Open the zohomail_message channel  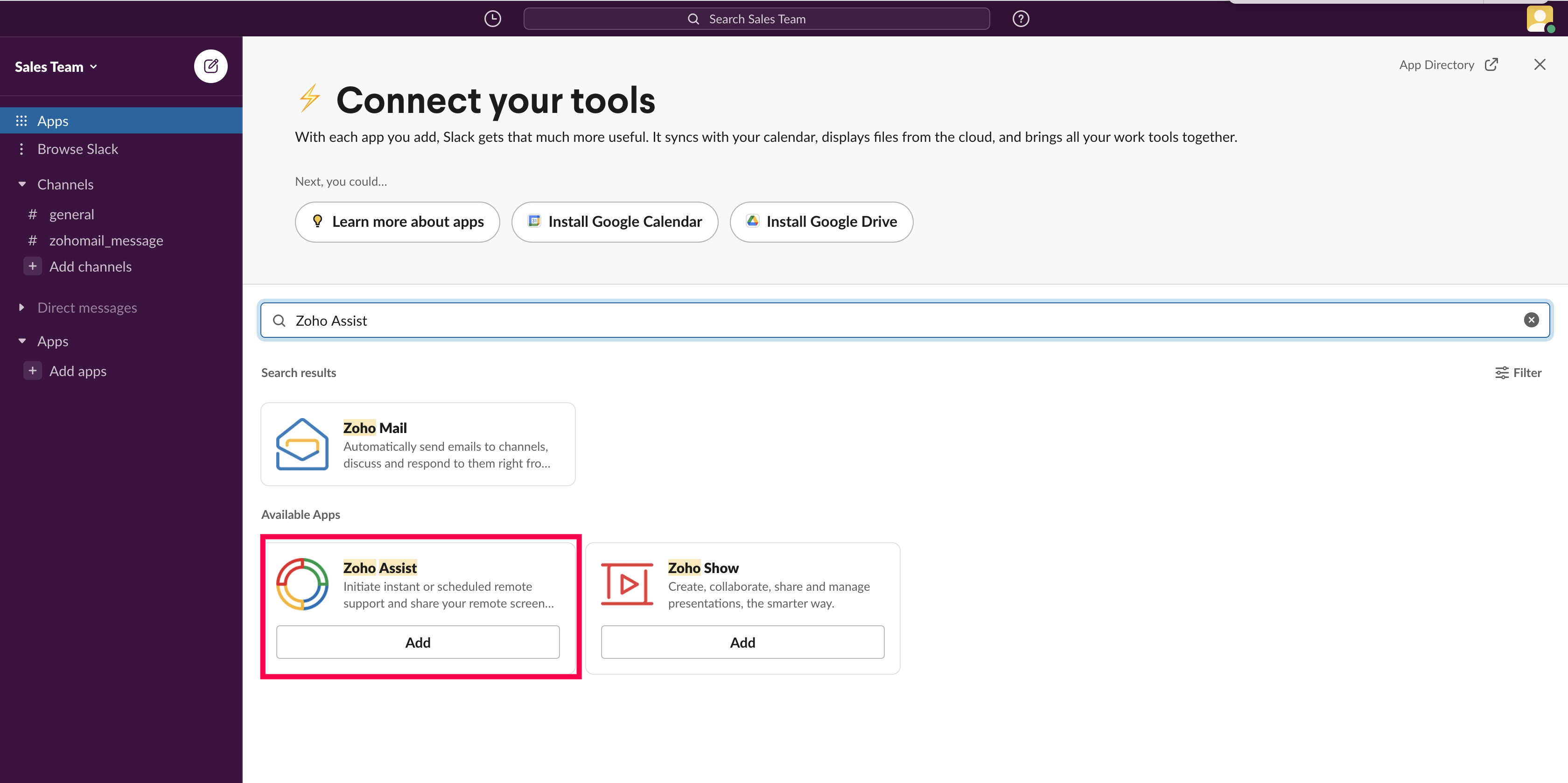[106, 240]
